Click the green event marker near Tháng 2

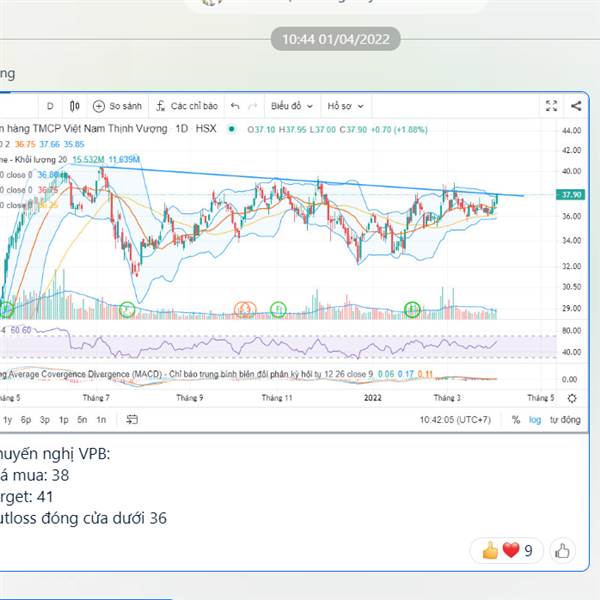(x=412, y=309)
